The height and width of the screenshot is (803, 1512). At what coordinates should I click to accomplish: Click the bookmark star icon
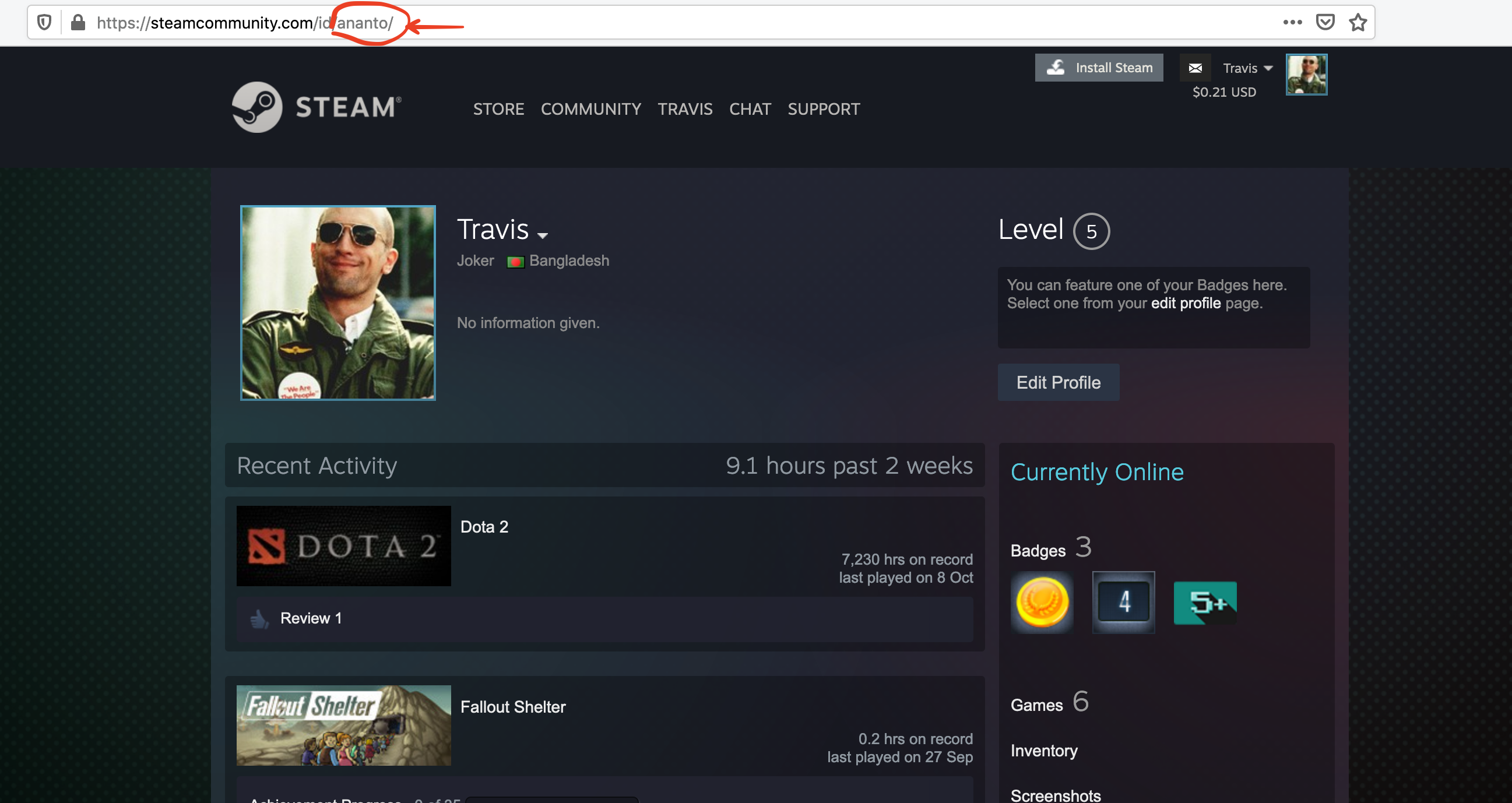[x=1358, y=23]
